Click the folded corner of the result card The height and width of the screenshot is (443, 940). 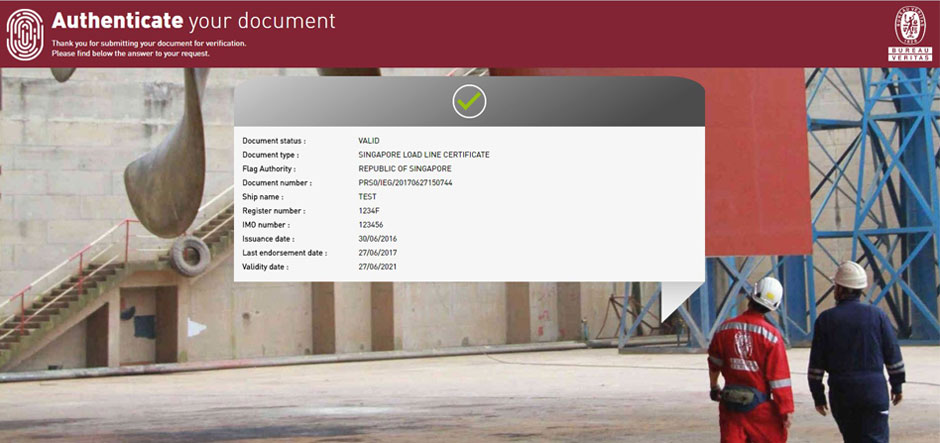(x=681, y=304)
